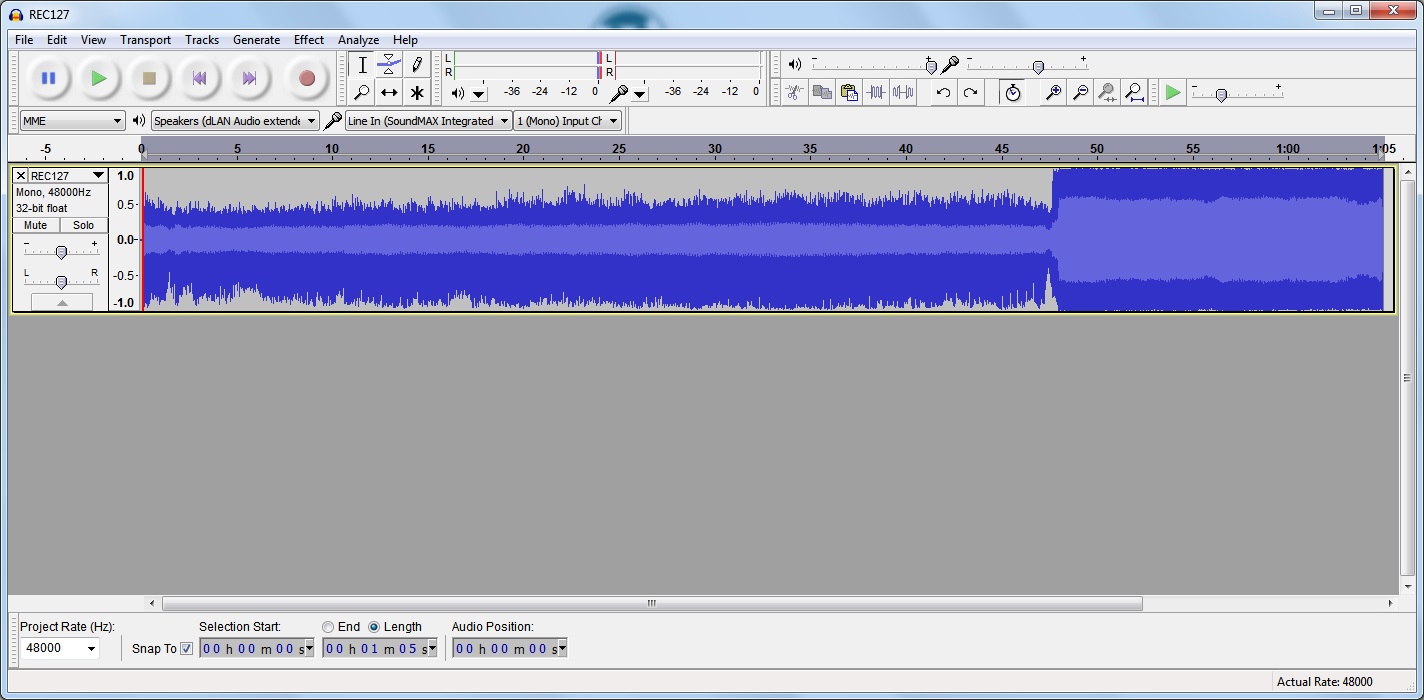
Task: Adjust the REC127 track gain slider
Action: pos(61,252)
